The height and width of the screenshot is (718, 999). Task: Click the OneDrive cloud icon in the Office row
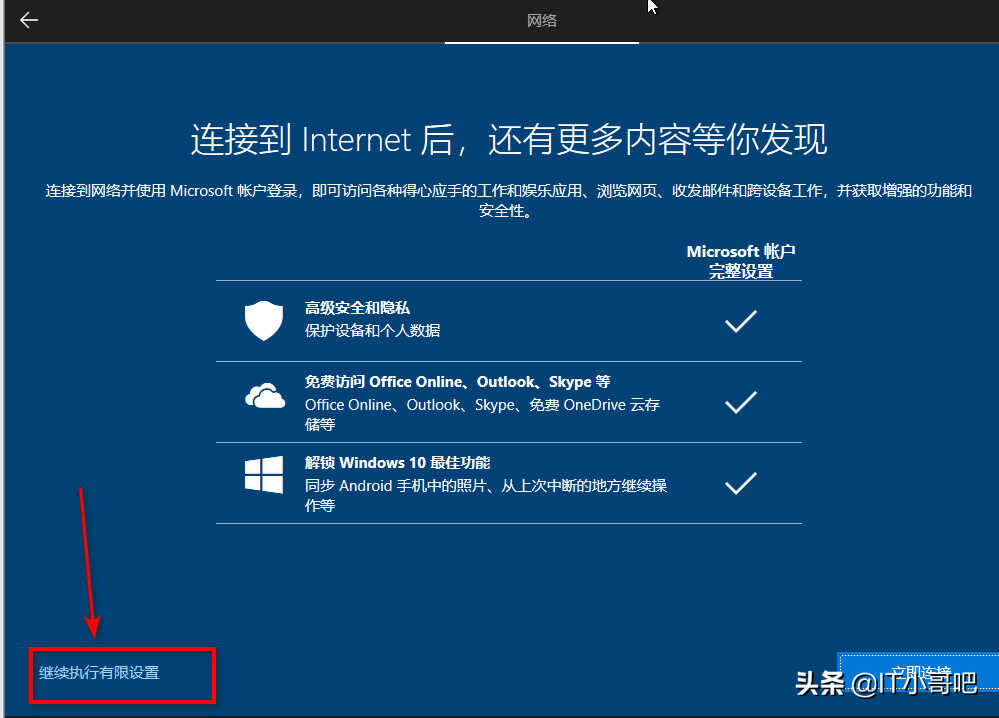pyautogui.click(x=263, y=398)
